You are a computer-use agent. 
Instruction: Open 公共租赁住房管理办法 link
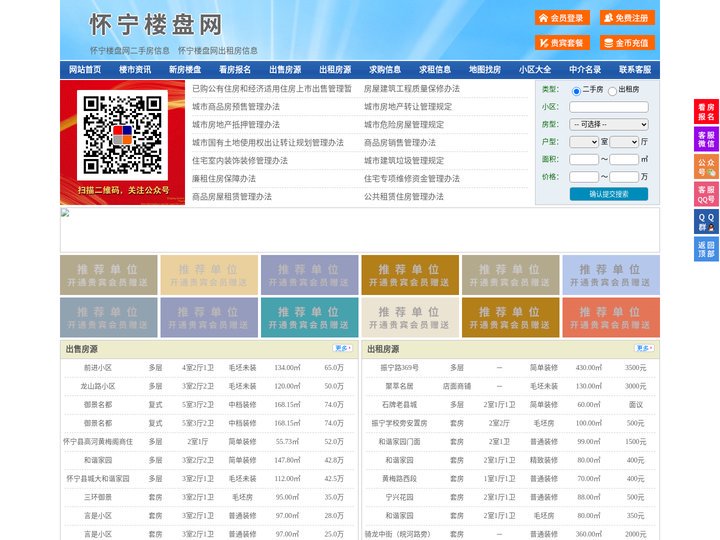pos(404,197)
